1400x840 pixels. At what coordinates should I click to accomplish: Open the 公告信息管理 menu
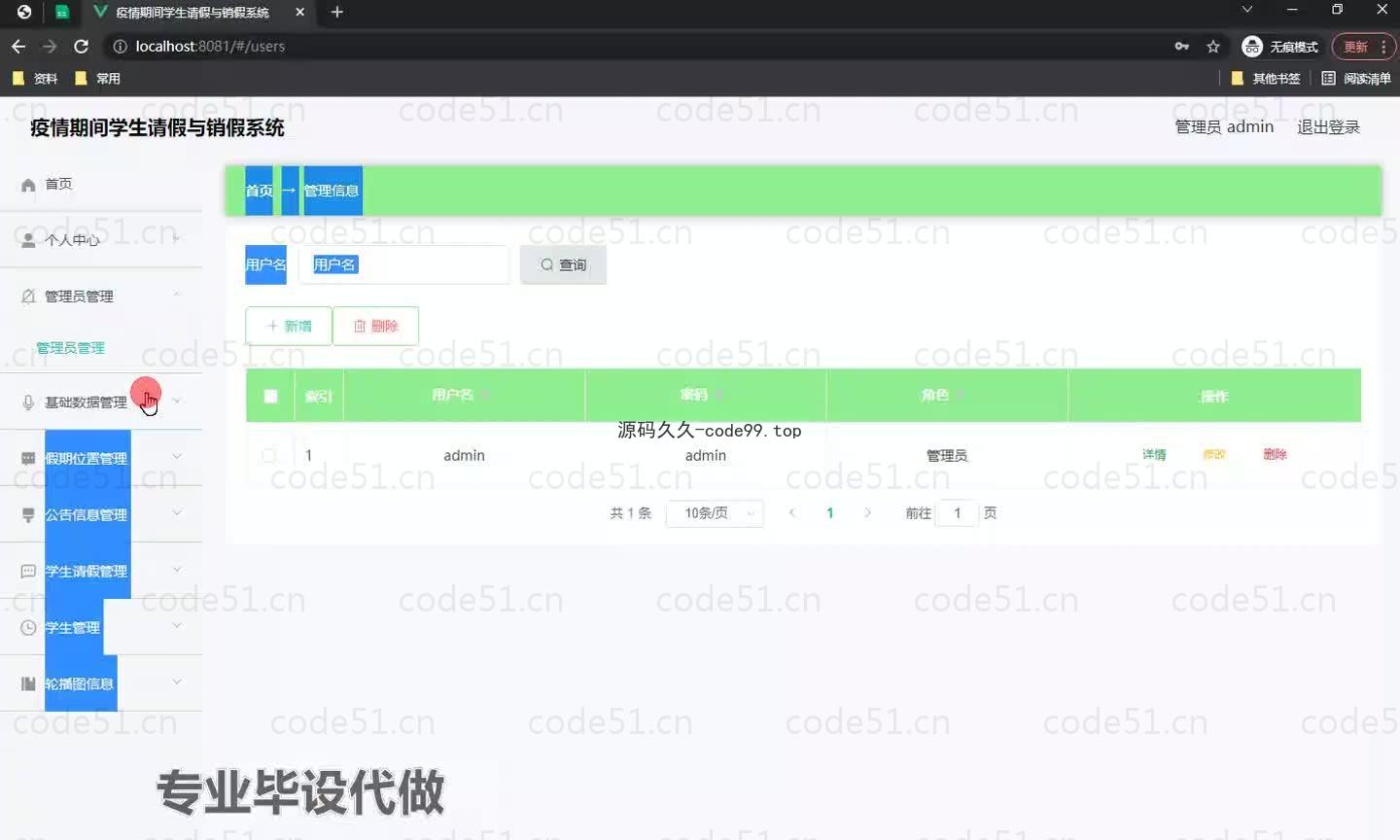(101, 514)
